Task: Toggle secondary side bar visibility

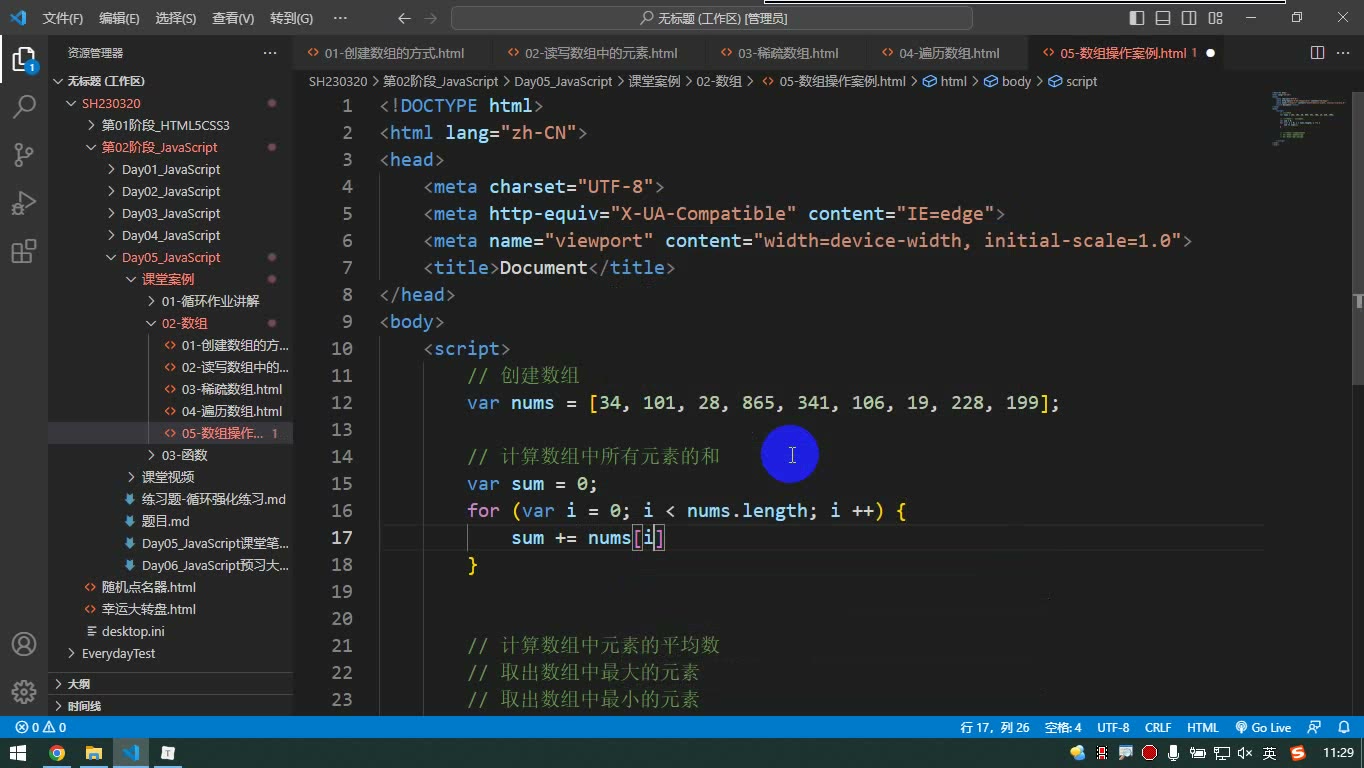Action: pos(1189,18)
